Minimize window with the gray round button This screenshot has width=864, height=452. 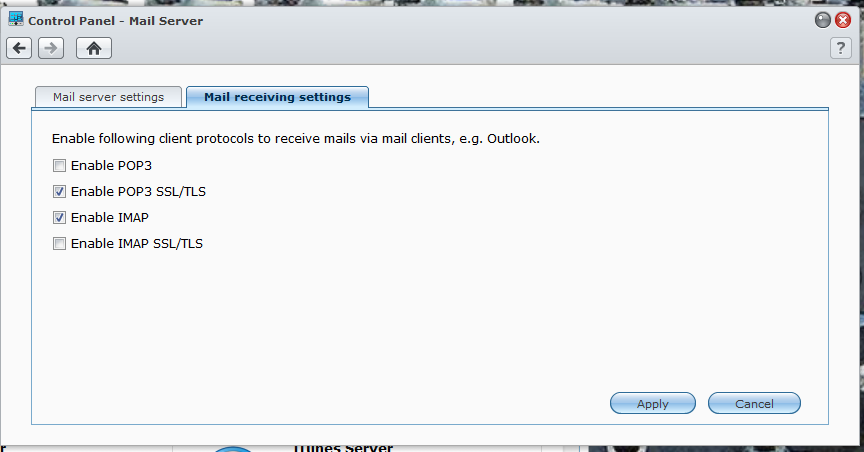click(x=822, y=20)
